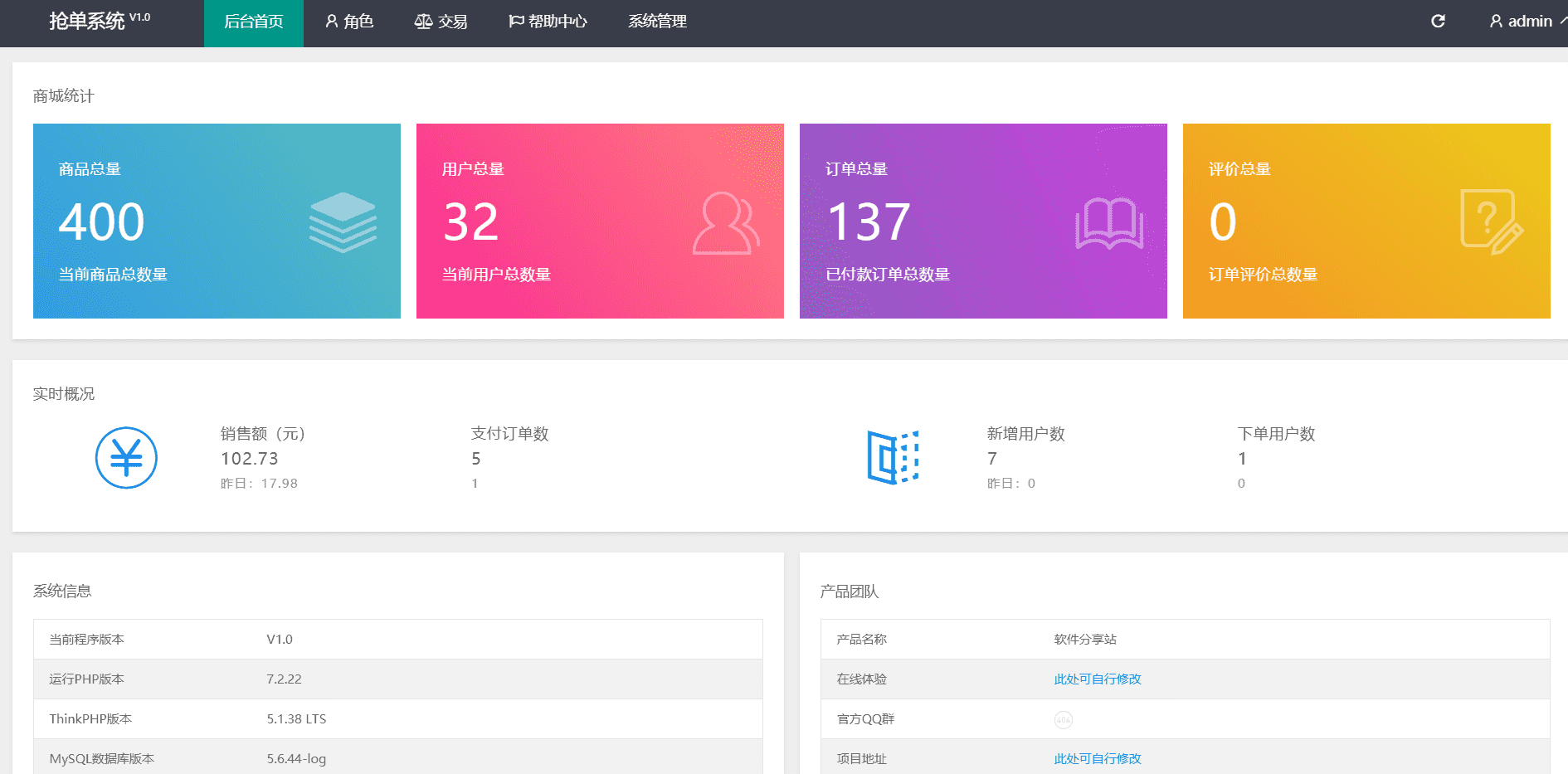Select the 订单总量 count of 137
Screen dimensions: 1568x774
tap(869, 222)
